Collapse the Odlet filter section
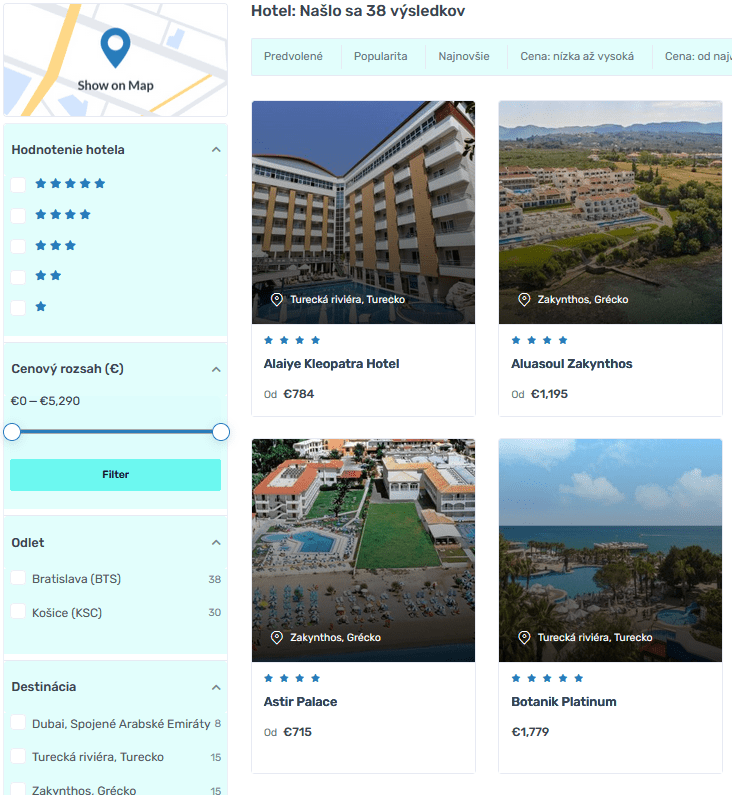The height and width of the screenshot is (795, 732). pyautogui.click(x=216, y=543)
